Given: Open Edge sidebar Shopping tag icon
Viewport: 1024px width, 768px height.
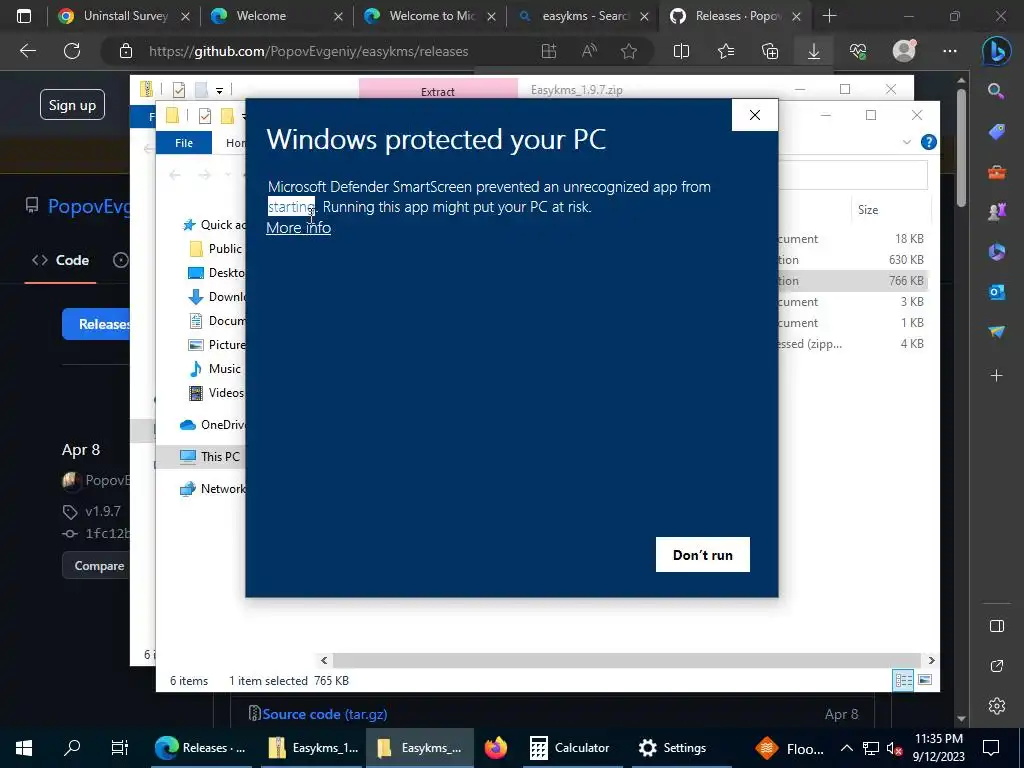Looking at the screenshot, I should [x=997, y=132].
